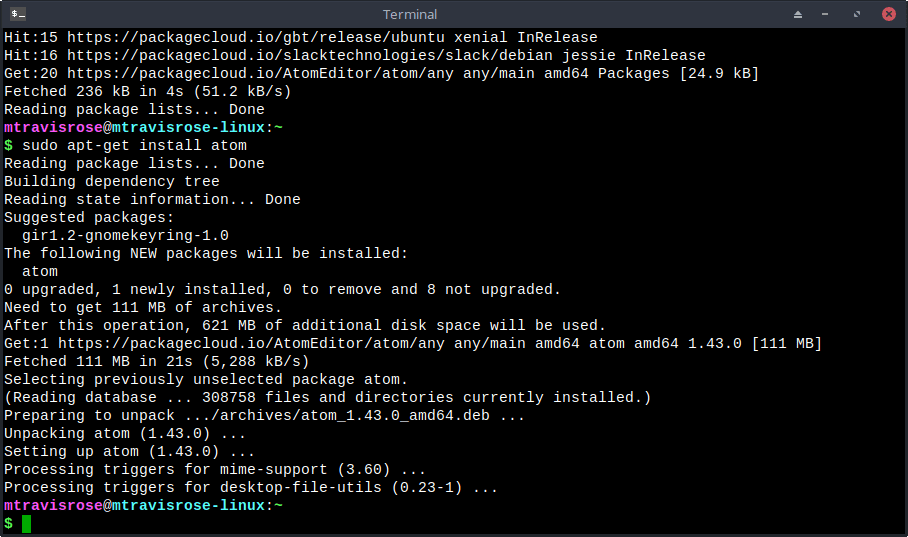Click the slacktechnologies slack debian URL
The width and height of the screenshot is (908, 537).
[x=310, y=56]
